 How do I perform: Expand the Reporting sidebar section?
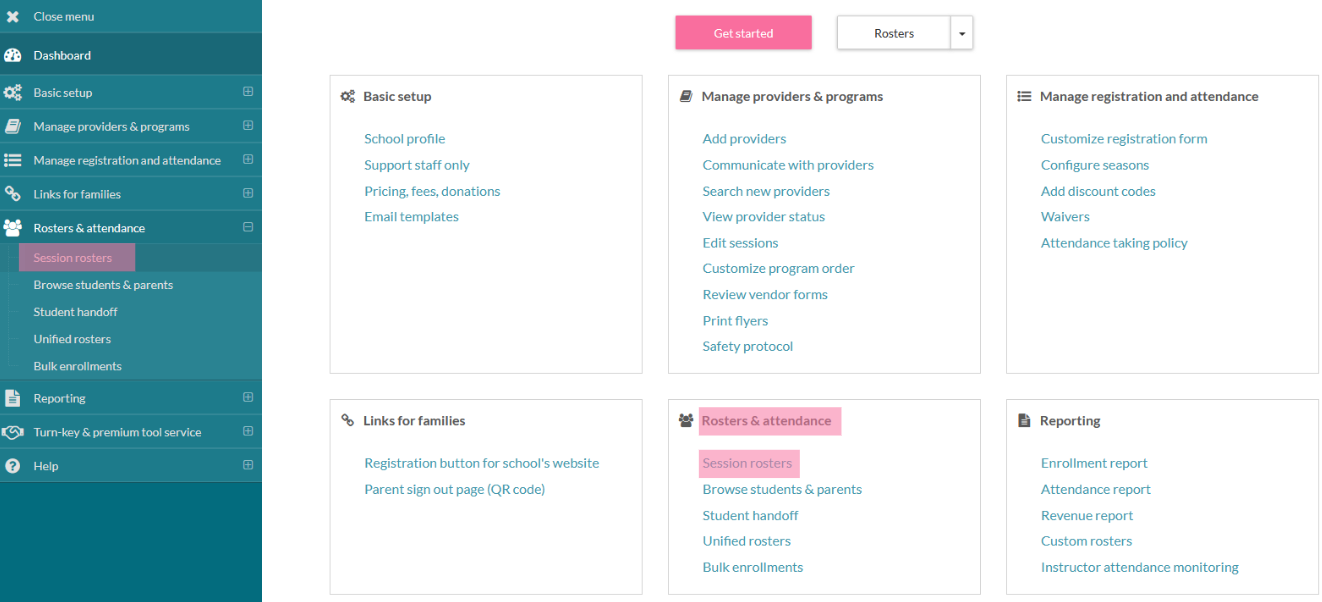[248, 397]
